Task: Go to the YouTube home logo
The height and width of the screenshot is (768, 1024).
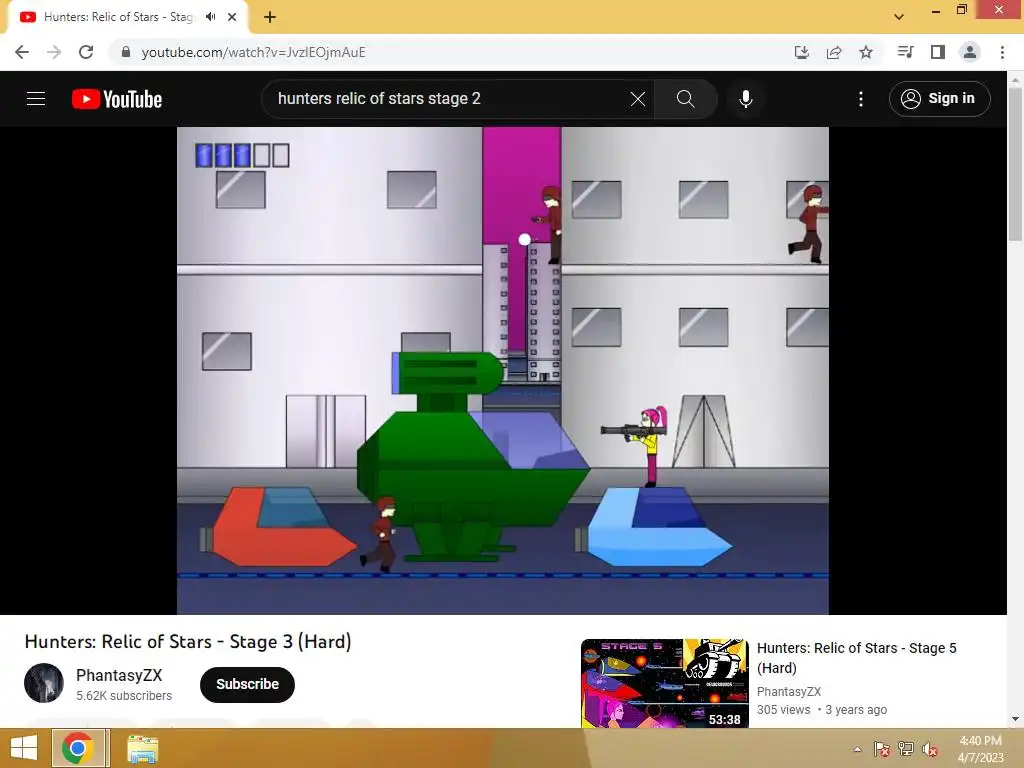Action: pyautogui.click(x=117, y=99)
